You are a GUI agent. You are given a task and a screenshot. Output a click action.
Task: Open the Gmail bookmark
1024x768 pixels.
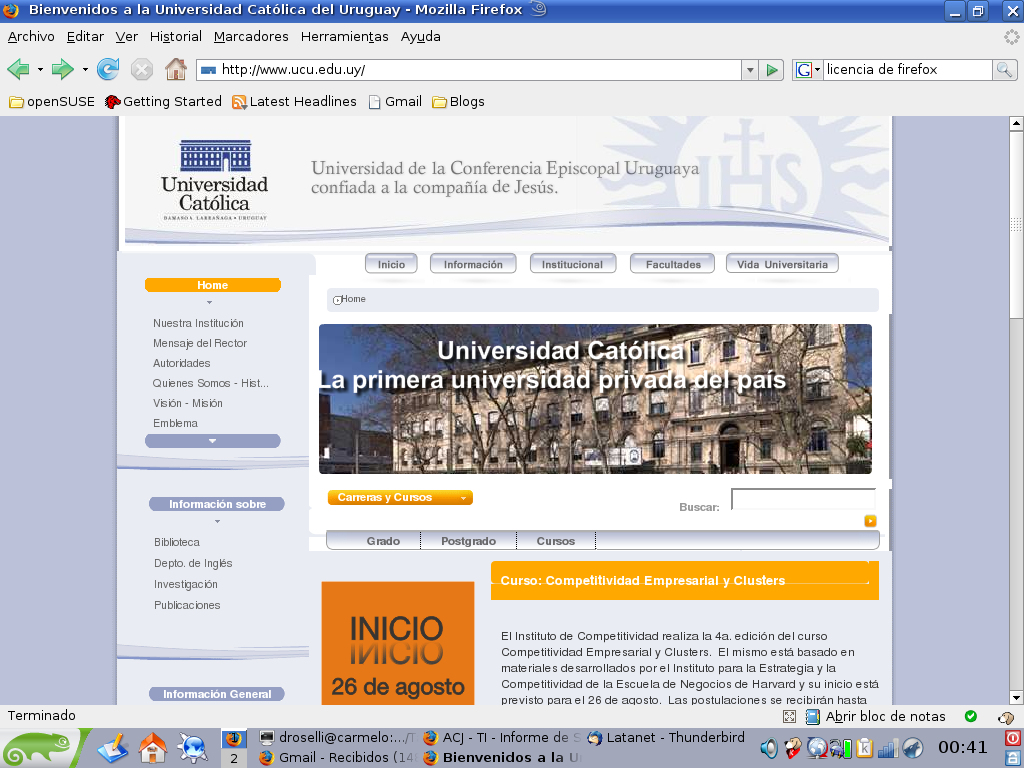pos(395,101)
